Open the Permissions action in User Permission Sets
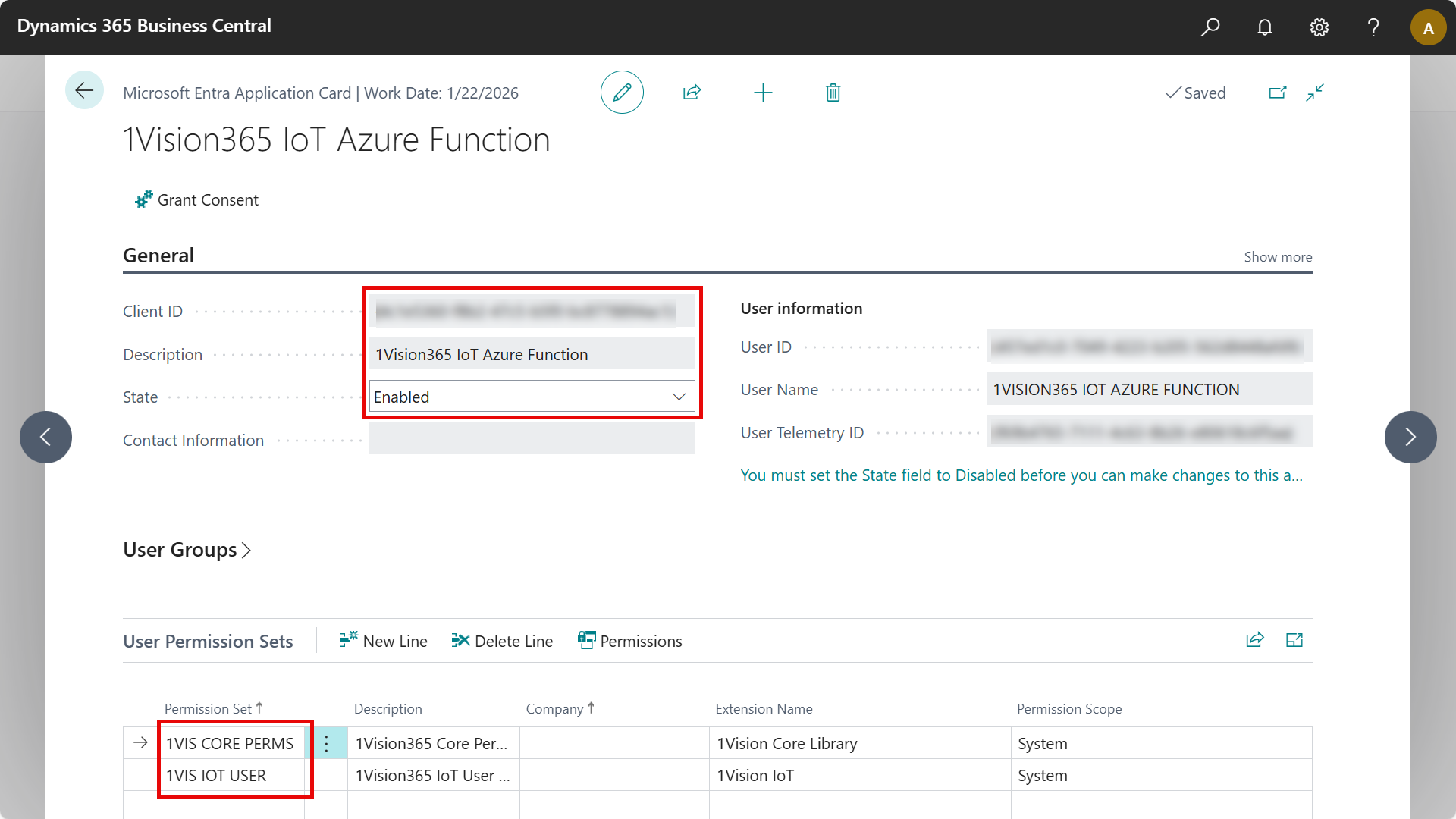 click(x=630, y=641)
